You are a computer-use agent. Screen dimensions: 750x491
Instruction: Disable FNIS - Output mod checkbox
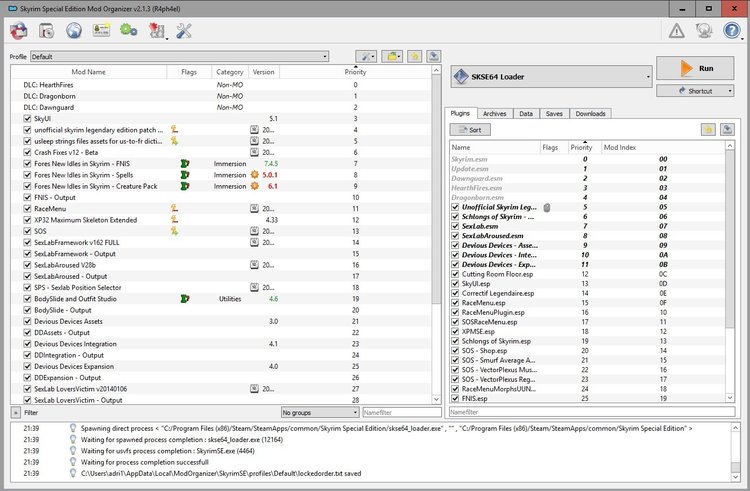pos(27,197)
